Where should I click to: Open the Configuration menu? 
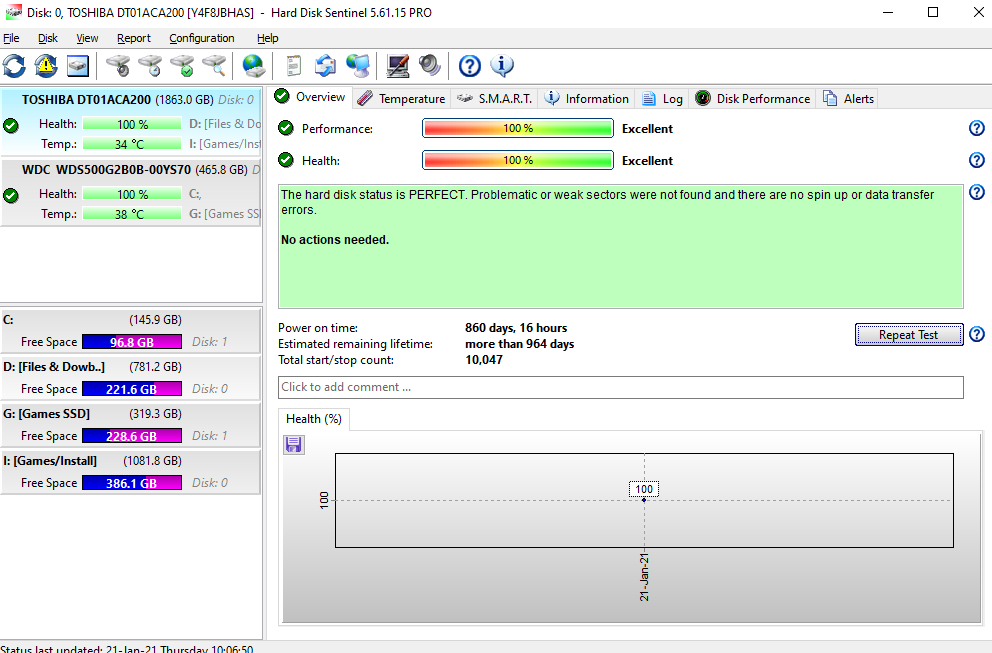coord(202,38)
